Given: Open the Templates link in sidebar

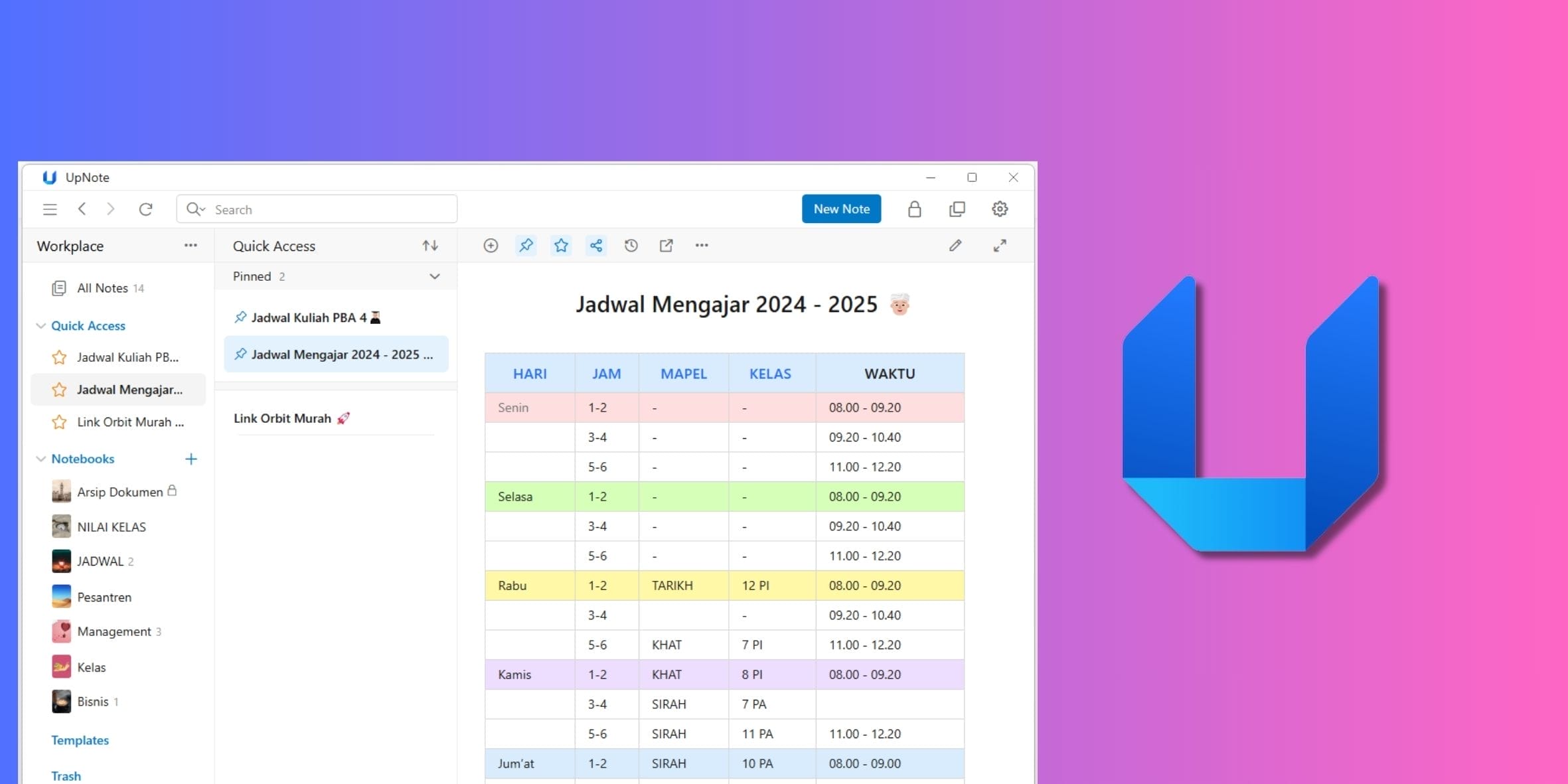Looking at the screenshot, I should tap(80, 740).
